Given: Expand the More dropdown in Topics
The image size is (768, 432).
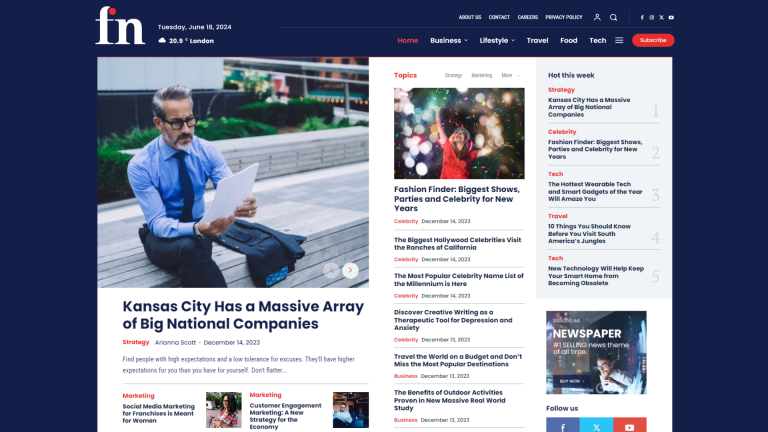Looking at the screenshot, I should pyautogui.click(x=511, y=75).
